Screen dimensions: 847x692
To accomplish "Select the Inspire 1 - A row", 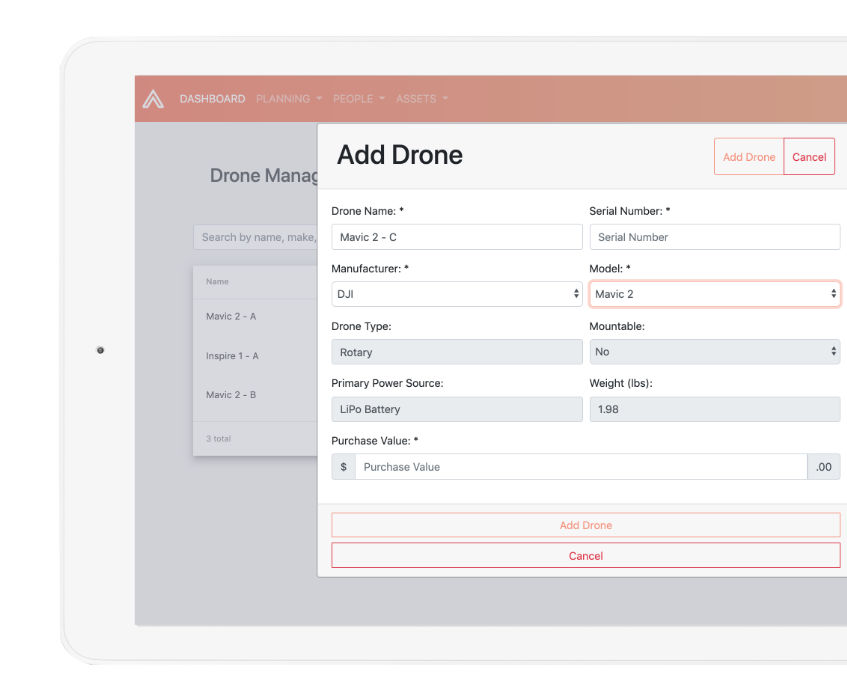I will pos(255,356).
